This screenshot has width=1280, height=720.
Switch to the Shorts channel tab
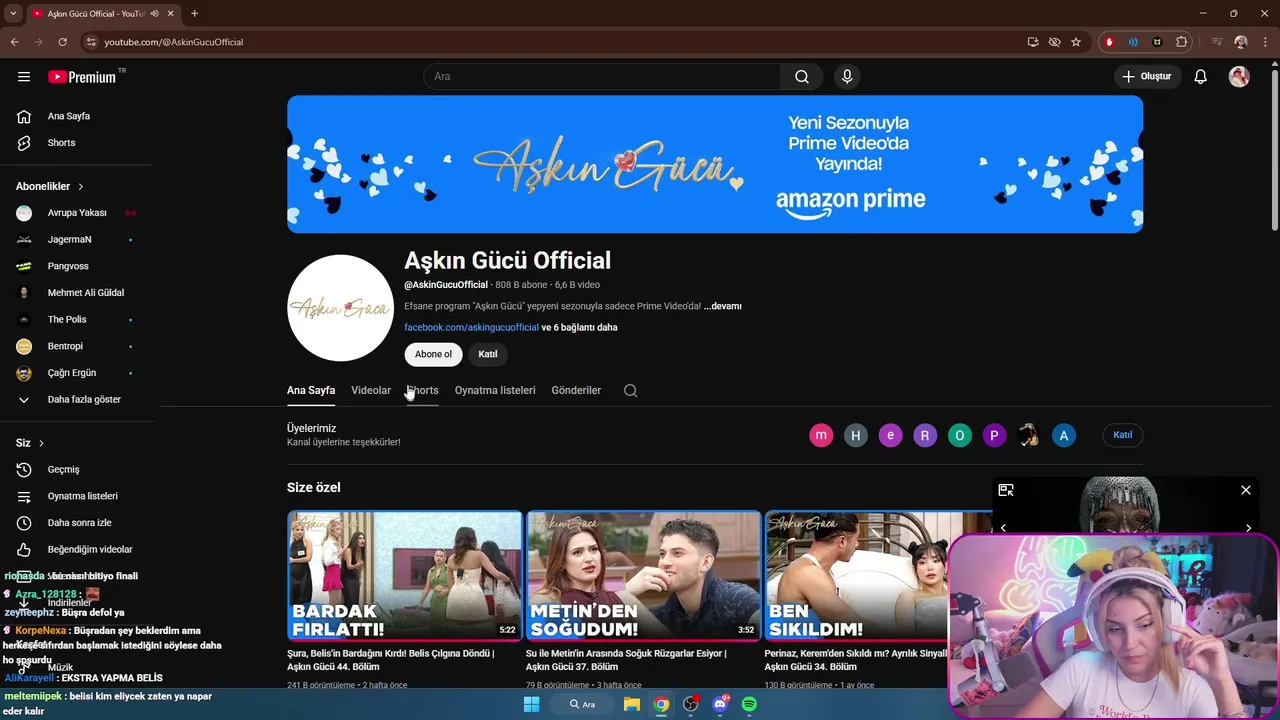pyautogui.click(x=422, y=391)
